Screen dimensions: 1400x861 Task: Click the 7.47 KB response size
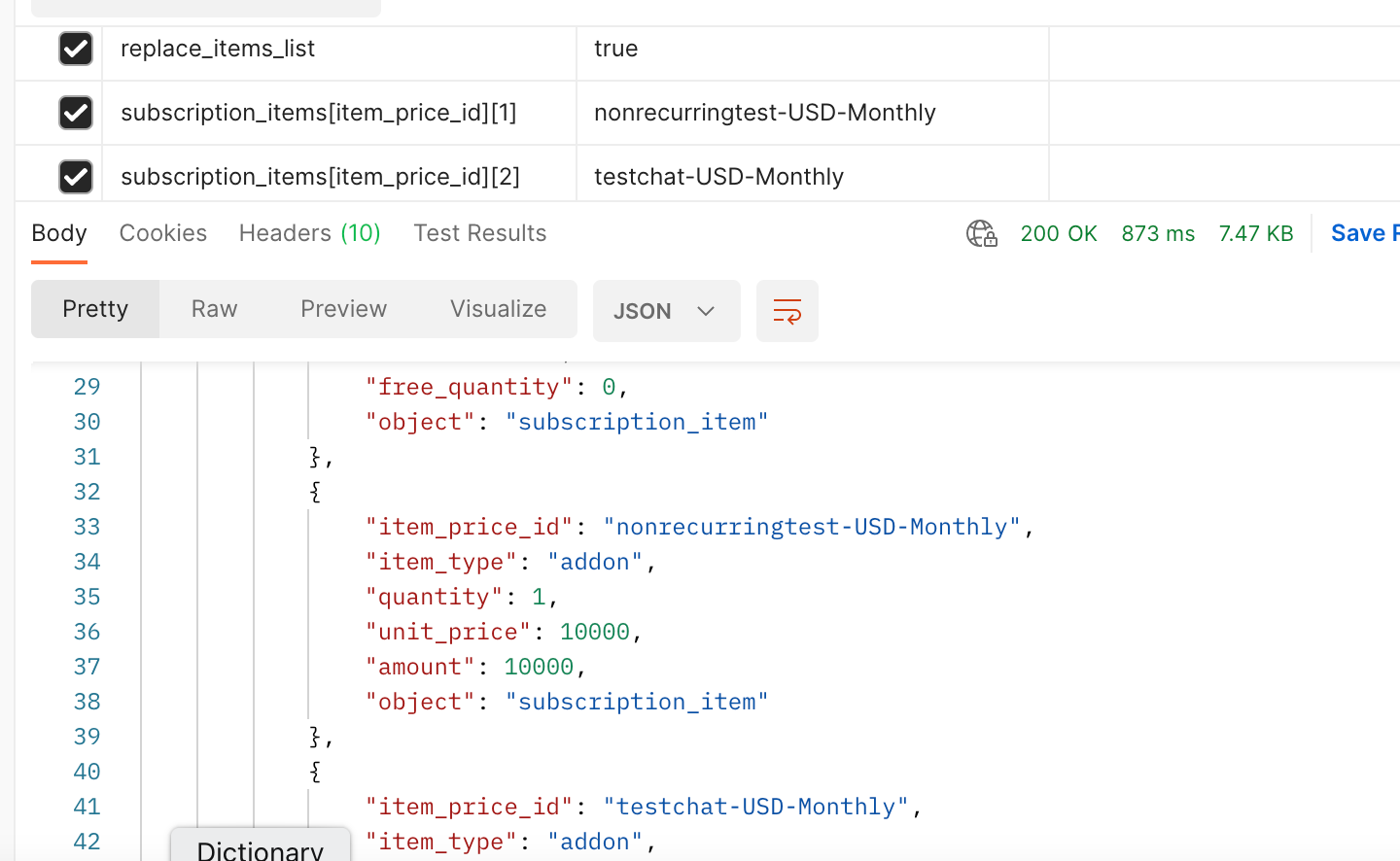pyautogui.click(x=1255, y=233)
